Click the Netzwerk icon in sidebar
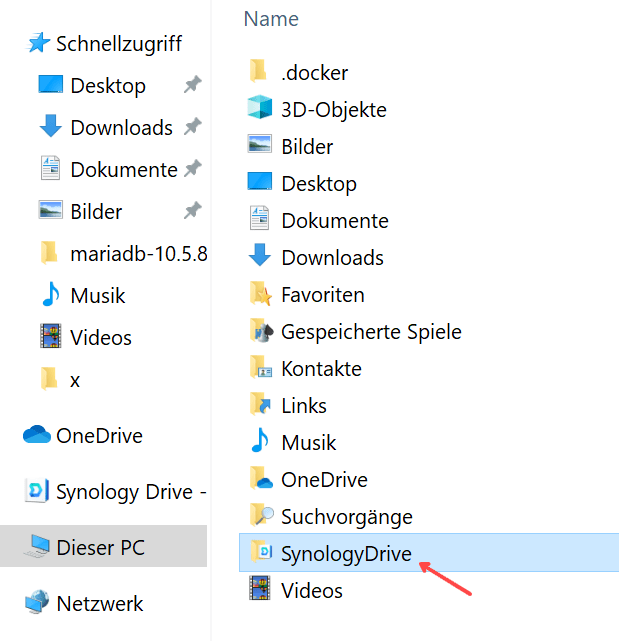Screen dimensions: 619x641 point(37,603)
